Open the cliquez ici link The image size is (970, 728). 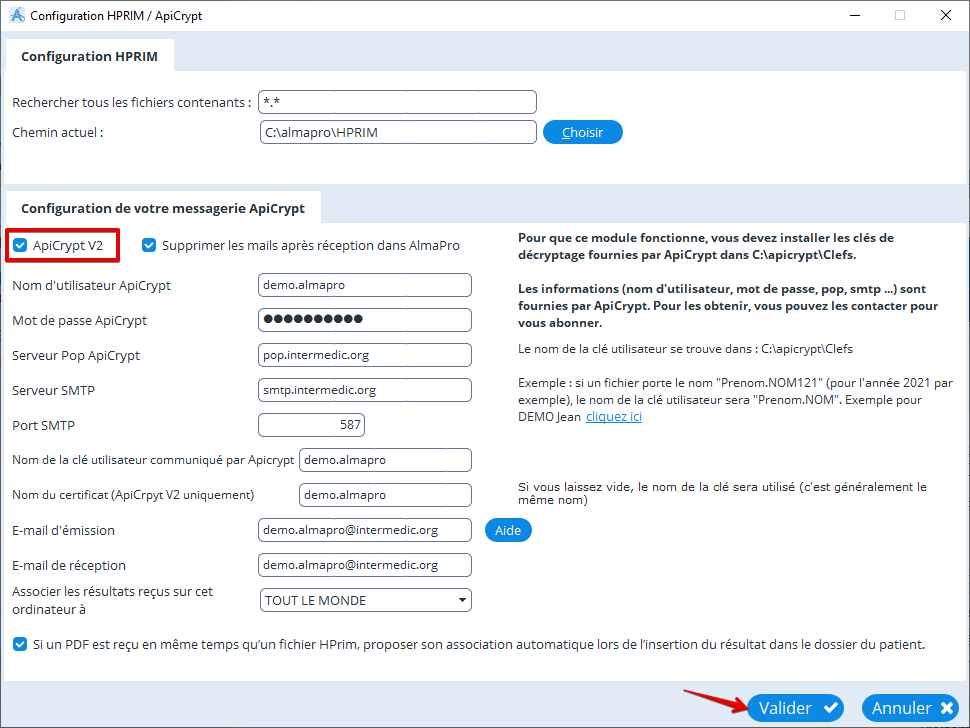(614, 417)
